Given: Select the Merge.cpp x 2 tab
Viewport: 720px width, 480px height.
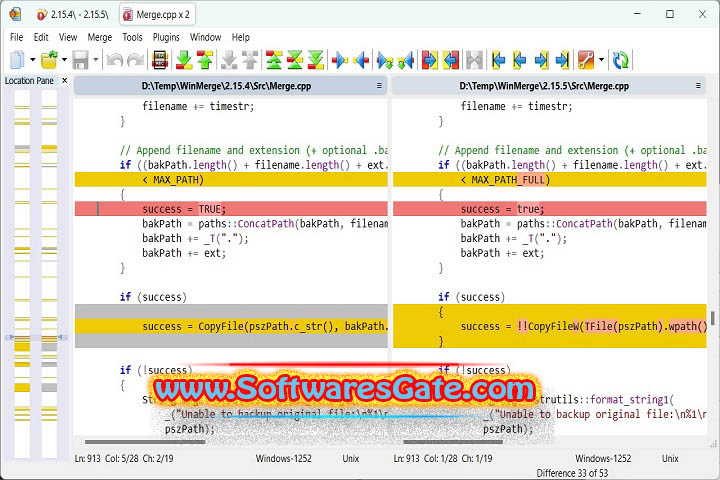Looking at the screenshot, I should (x=157, y=14).
